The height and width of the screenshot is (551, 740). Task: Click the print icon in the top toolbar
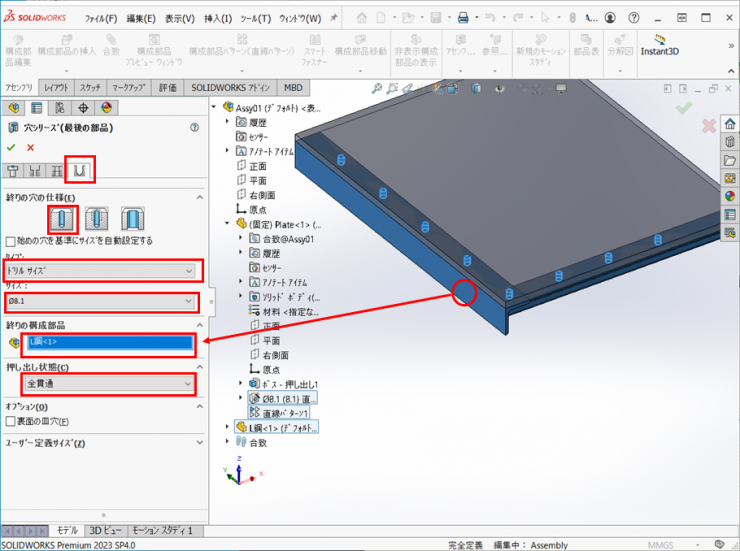tap(463, 18)
